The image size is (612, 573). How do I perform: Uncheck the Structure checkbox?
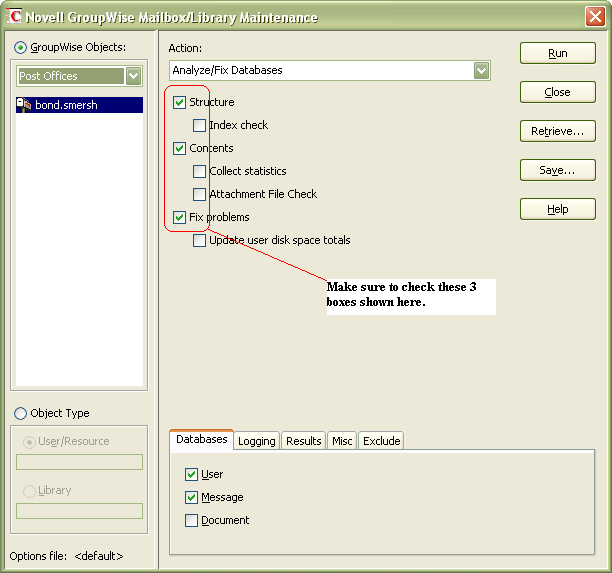(179, 102)
